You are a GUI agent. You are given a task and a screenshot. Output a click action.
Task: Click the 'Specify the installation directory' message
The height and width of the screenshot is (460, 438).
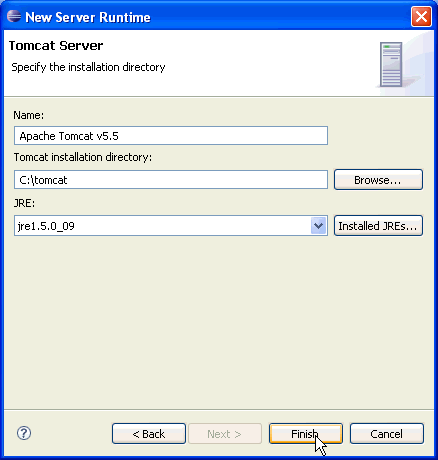(88, 67)
